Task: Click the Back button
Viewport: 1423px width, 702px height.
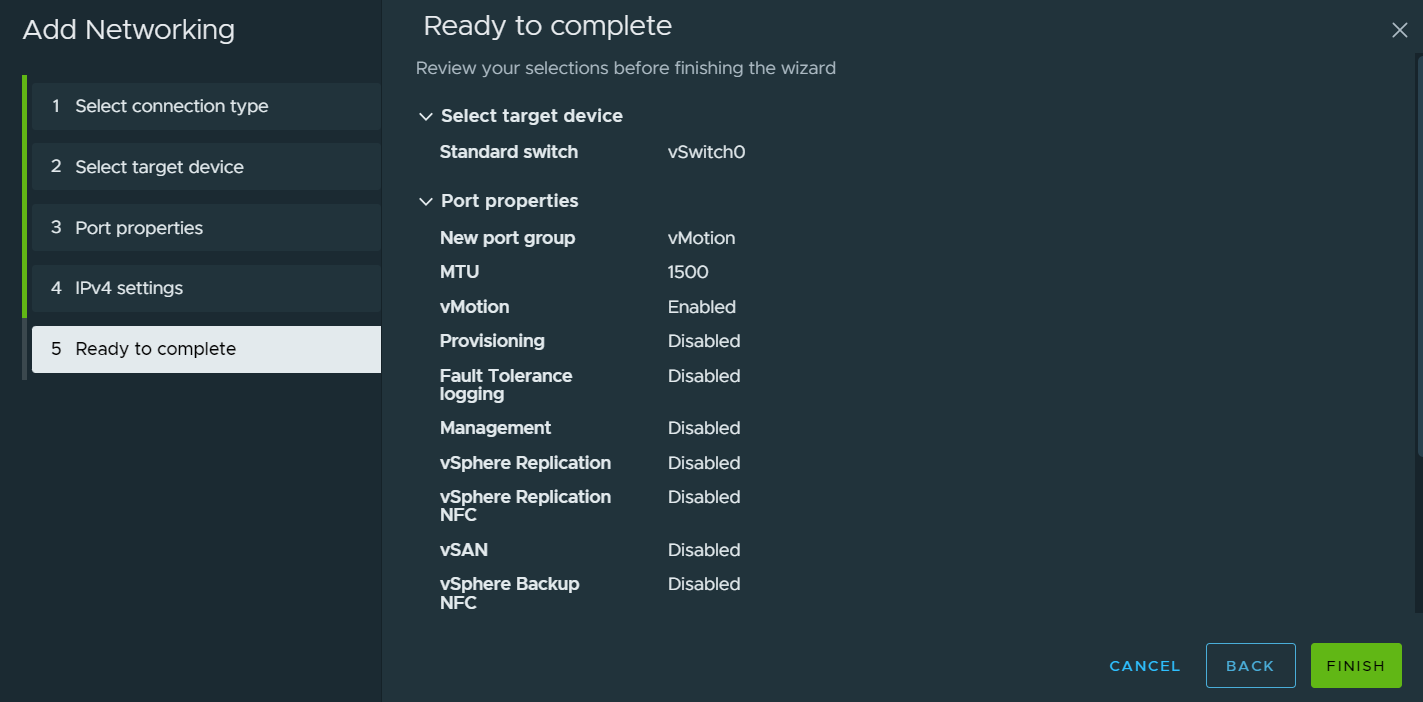Action: [1250, 666]
